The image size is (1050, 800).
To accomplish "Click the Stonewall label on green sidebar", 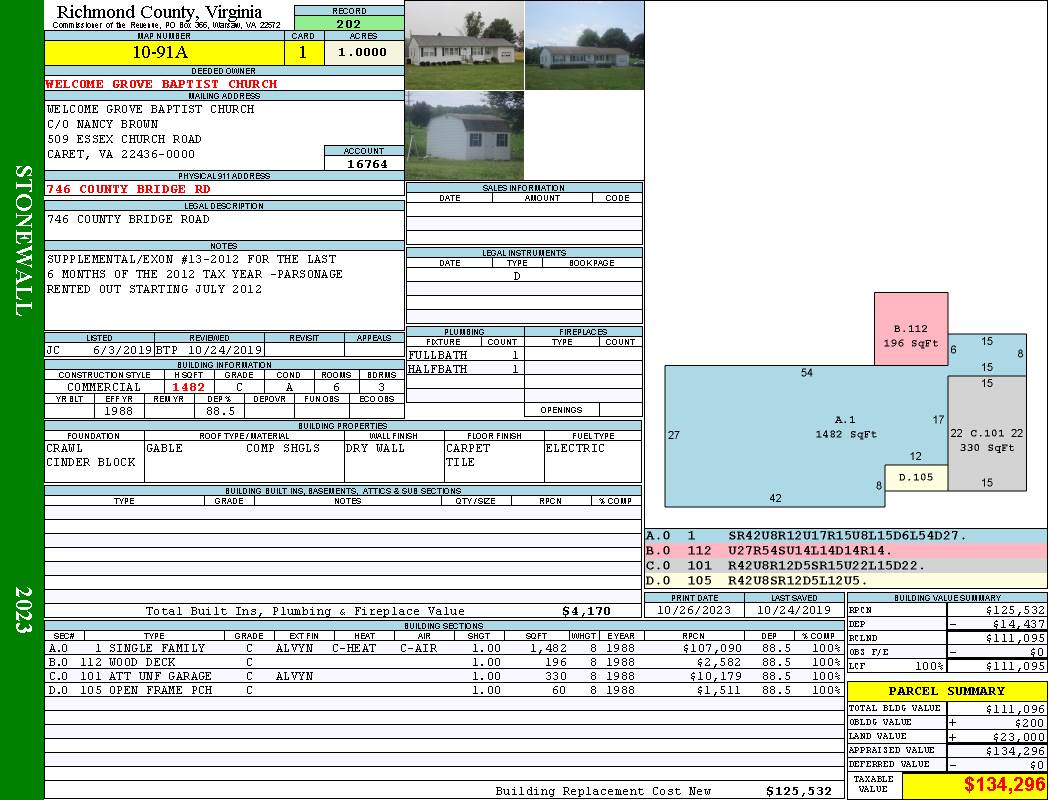I will [x=22, y=240].
